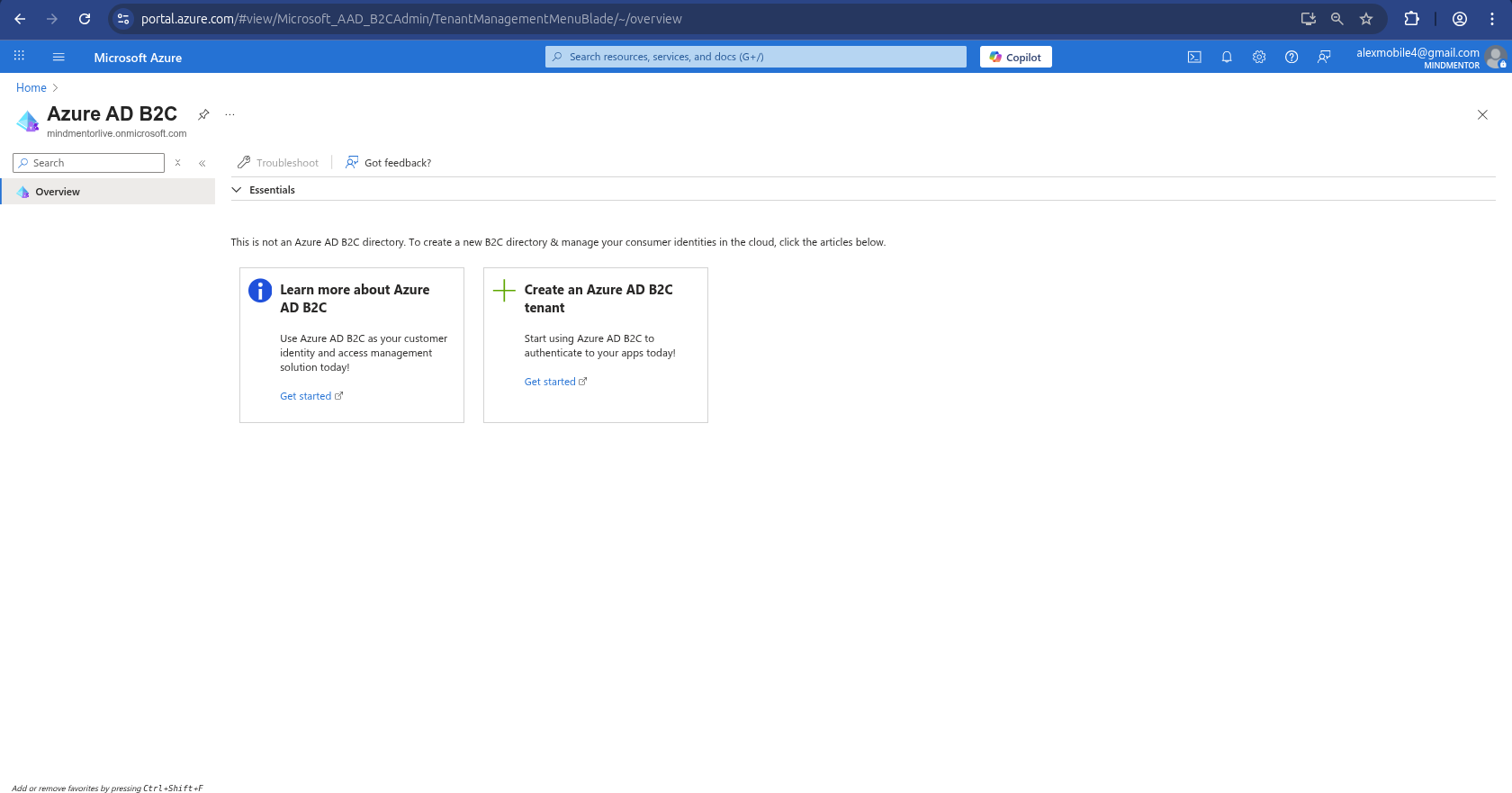Open the Azure portal apps grid icon
The image size is (1512, 793).
click(19, 57)
